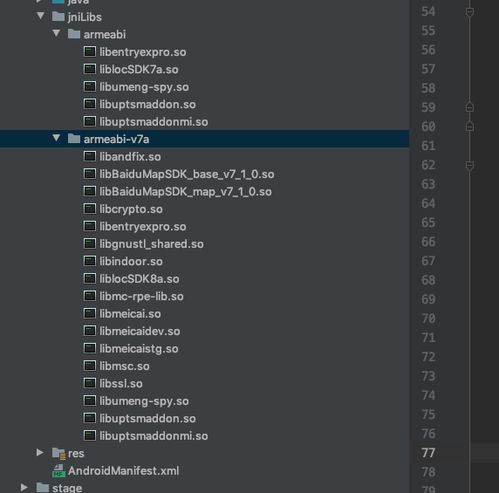Collapse the armeabi folder arrow
Viewport: 499px width, 493px height.
click(56, 33)
